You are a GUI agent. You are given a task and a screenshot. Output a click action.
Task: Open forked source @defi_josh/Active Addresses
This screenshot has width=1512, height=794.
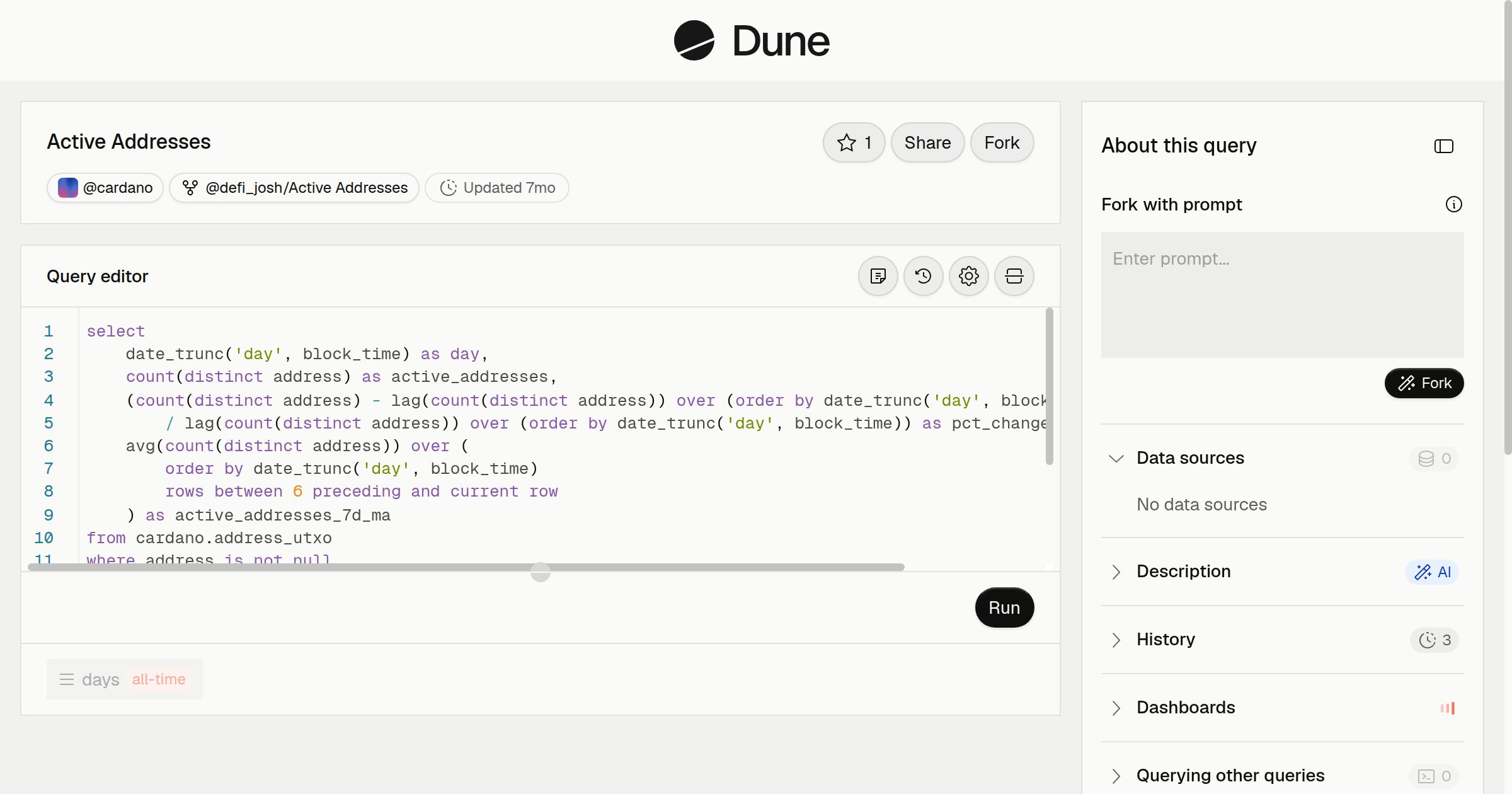(294, 188)
